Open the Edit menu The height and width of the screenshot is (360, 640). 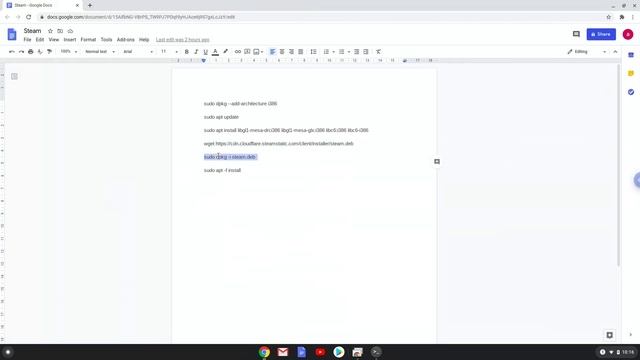click(x=40, y=40)
